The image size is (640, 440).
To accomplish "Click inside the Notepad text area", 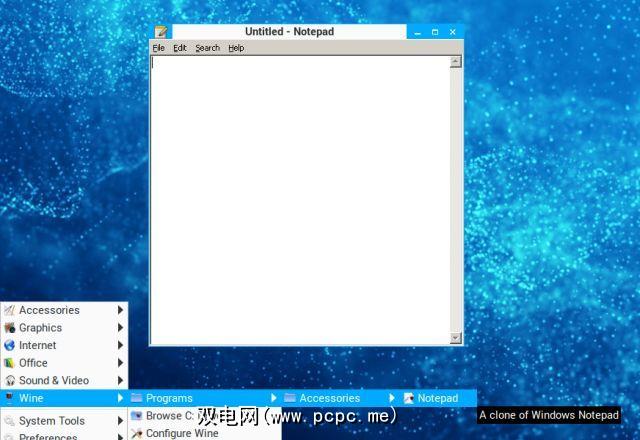I will coord(300,200).
